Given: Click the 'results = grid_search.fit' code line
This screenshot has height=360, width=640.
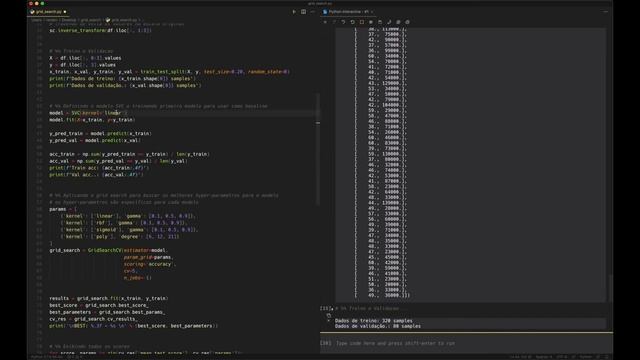Looking at the screenshot, I should pyautogui.click(x=109, y=298).
